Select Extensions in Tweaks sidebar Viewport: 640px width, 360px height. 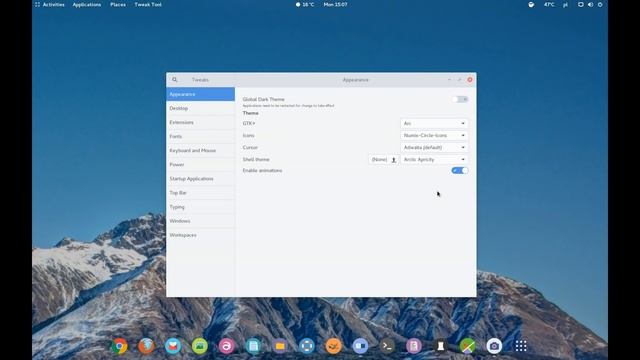point(200,122)
